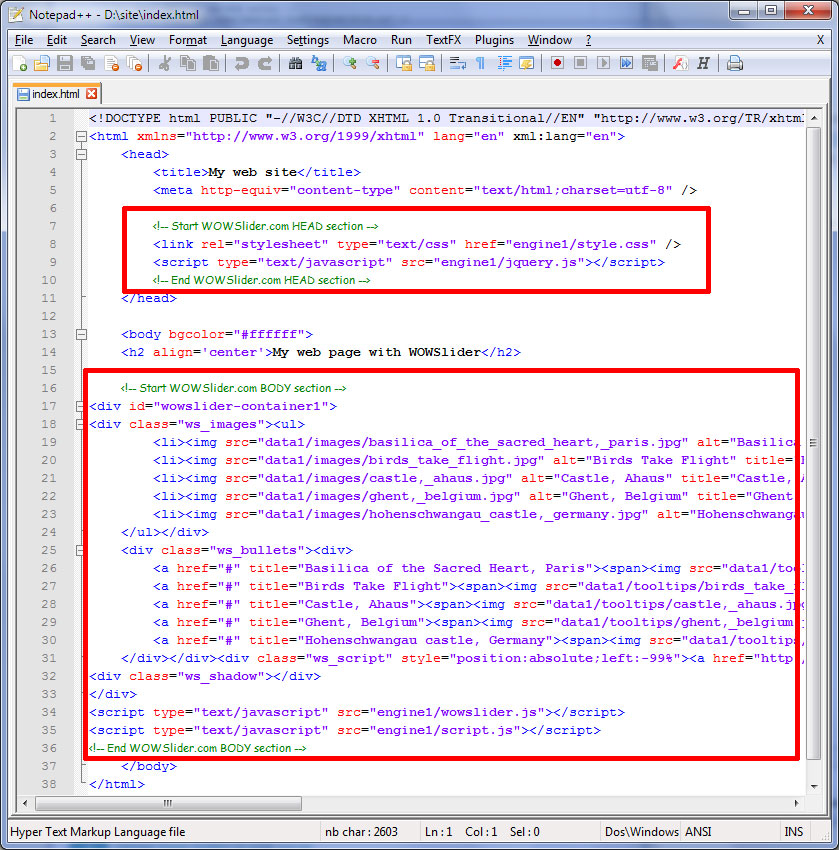Select the index.html document tab

click(x=56, y=94)
